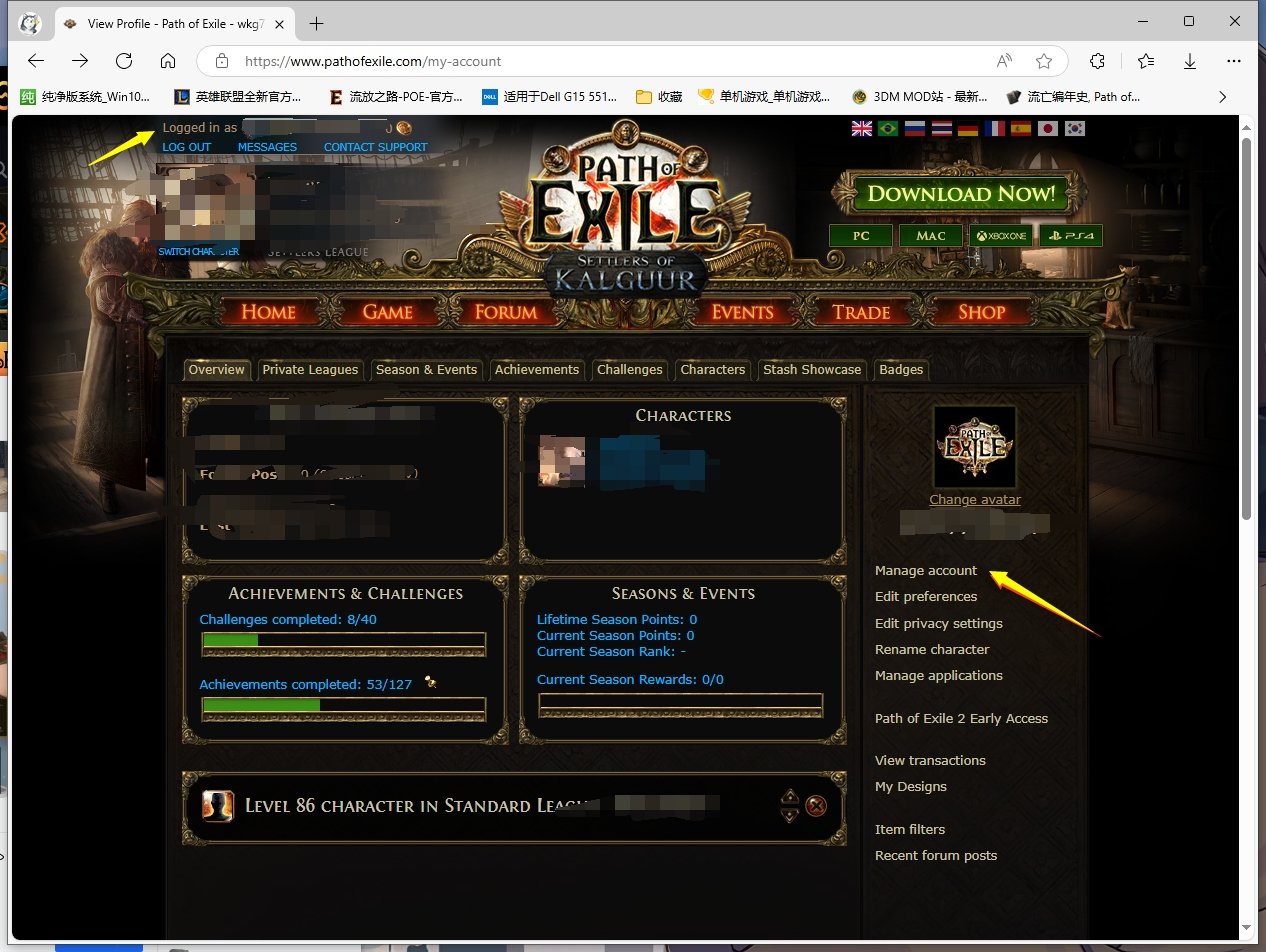Open the favorites list icon

point(1146,61)
